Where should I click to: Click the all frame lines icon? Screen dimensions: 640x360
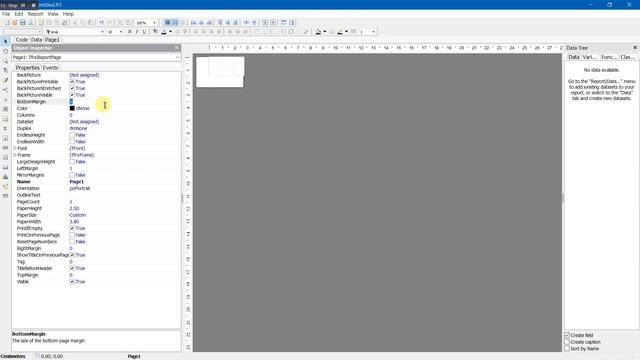pyautogui.click(x=291, y=31)
